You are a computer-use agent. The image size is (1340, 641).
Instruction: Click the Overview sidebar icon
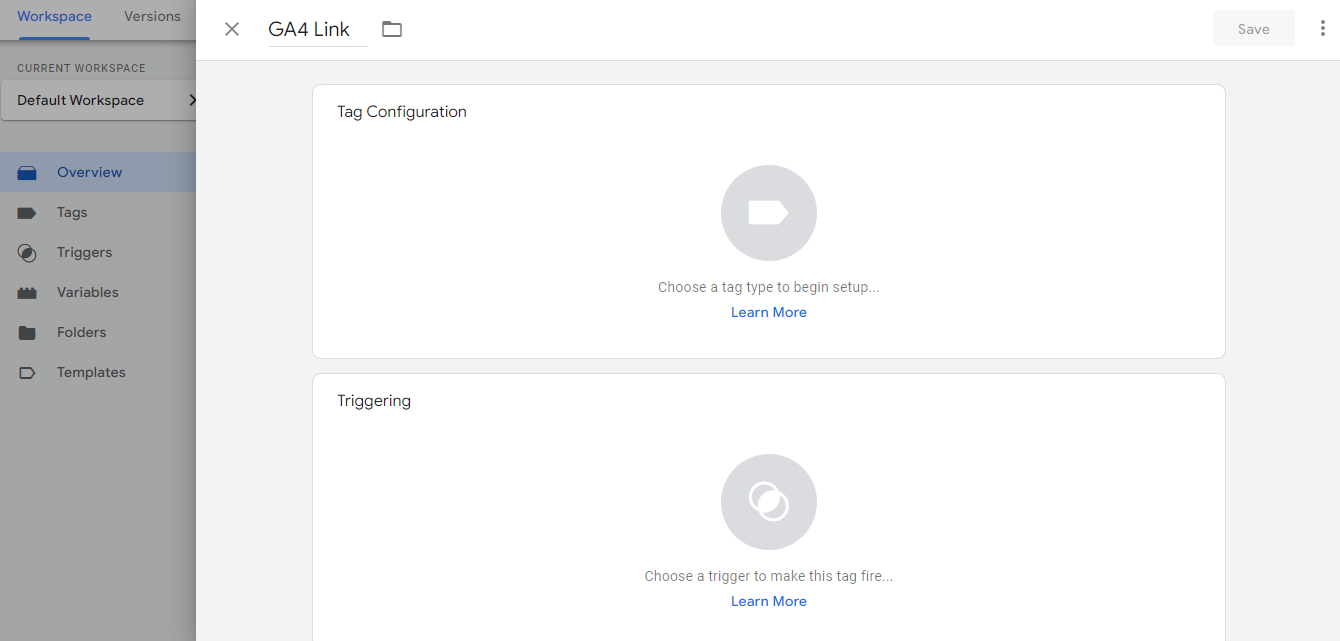27,173
